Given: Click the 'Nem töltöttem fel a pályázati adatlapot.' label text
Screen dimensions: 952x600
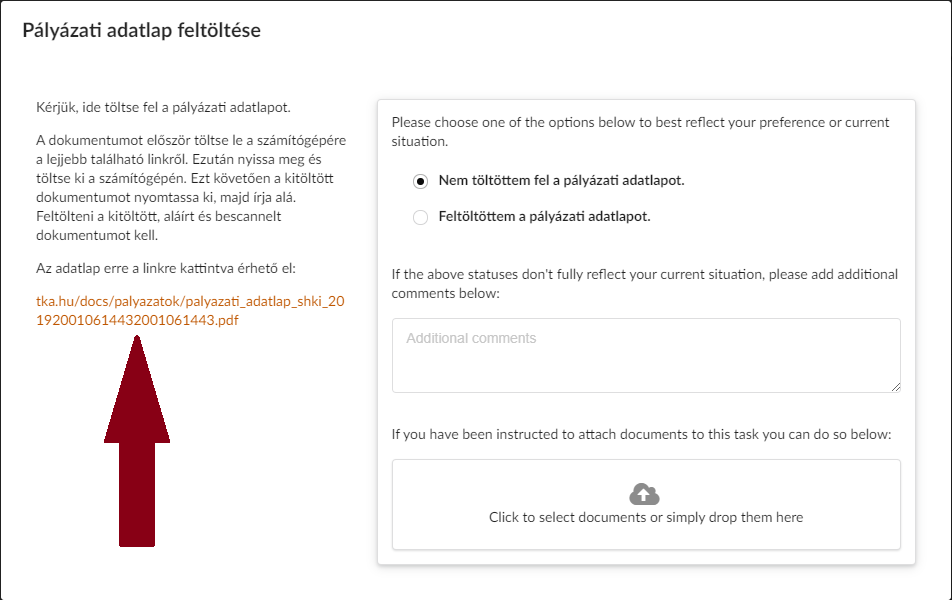Looking at the screenshot, I should click(561, 180).
